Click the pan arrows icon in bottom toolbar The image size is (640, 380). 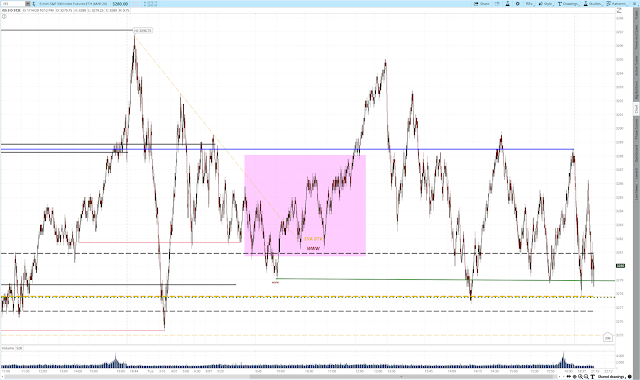(569, 376)
